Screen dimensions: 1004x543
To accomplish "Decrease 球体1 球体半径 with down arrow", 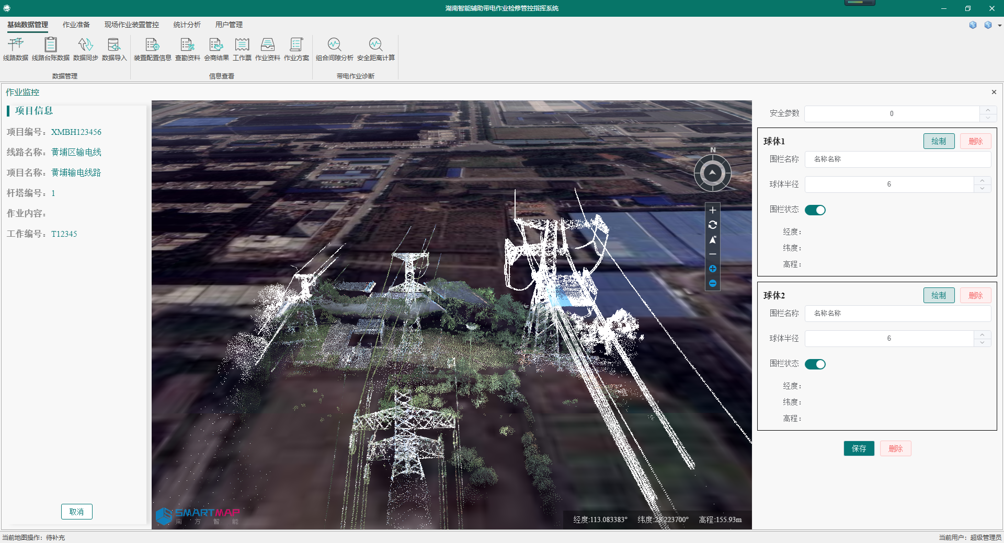I will (x=982, y=188).
